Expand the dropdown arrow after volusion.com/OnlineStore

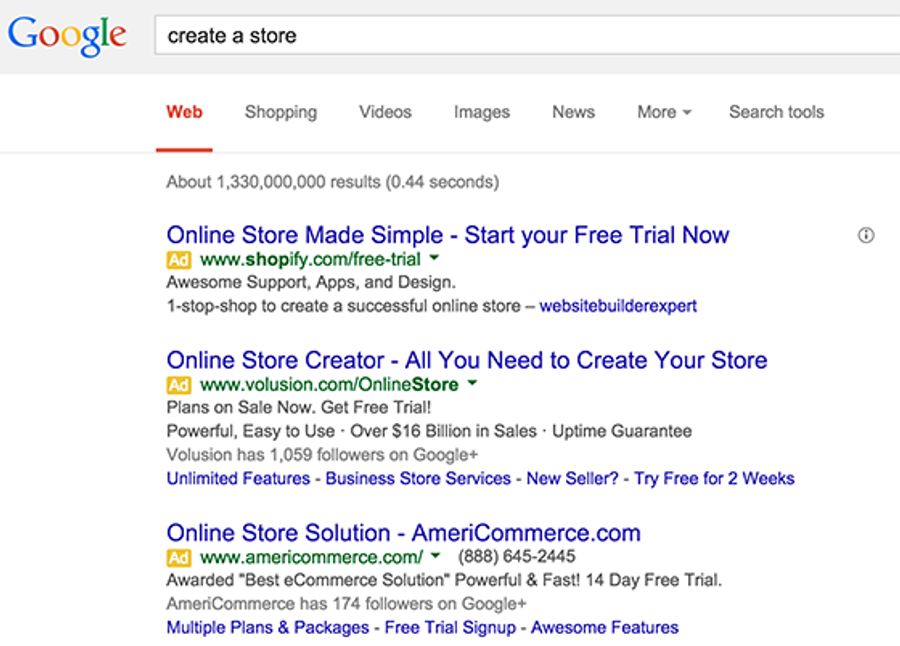pos(472,385)
